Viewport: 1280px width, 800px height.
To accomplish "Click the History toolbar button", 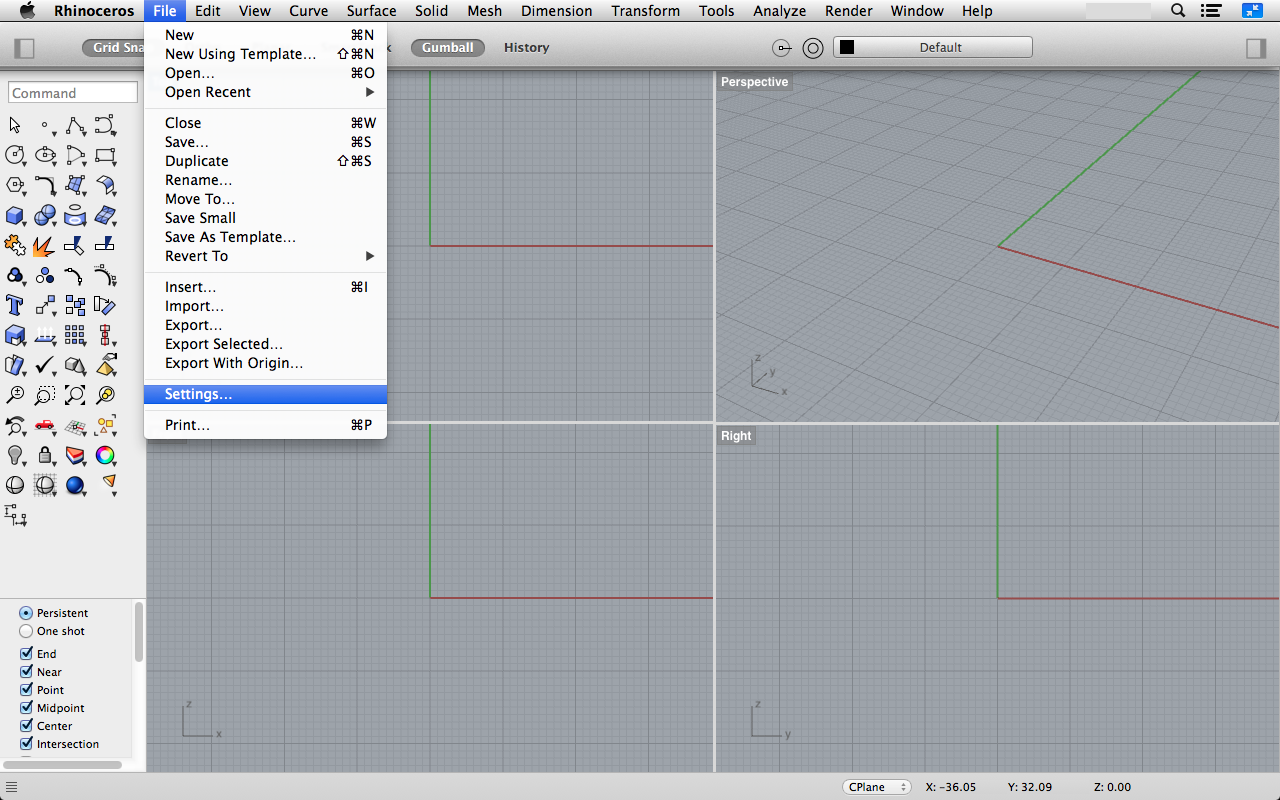I will point(527,47).
